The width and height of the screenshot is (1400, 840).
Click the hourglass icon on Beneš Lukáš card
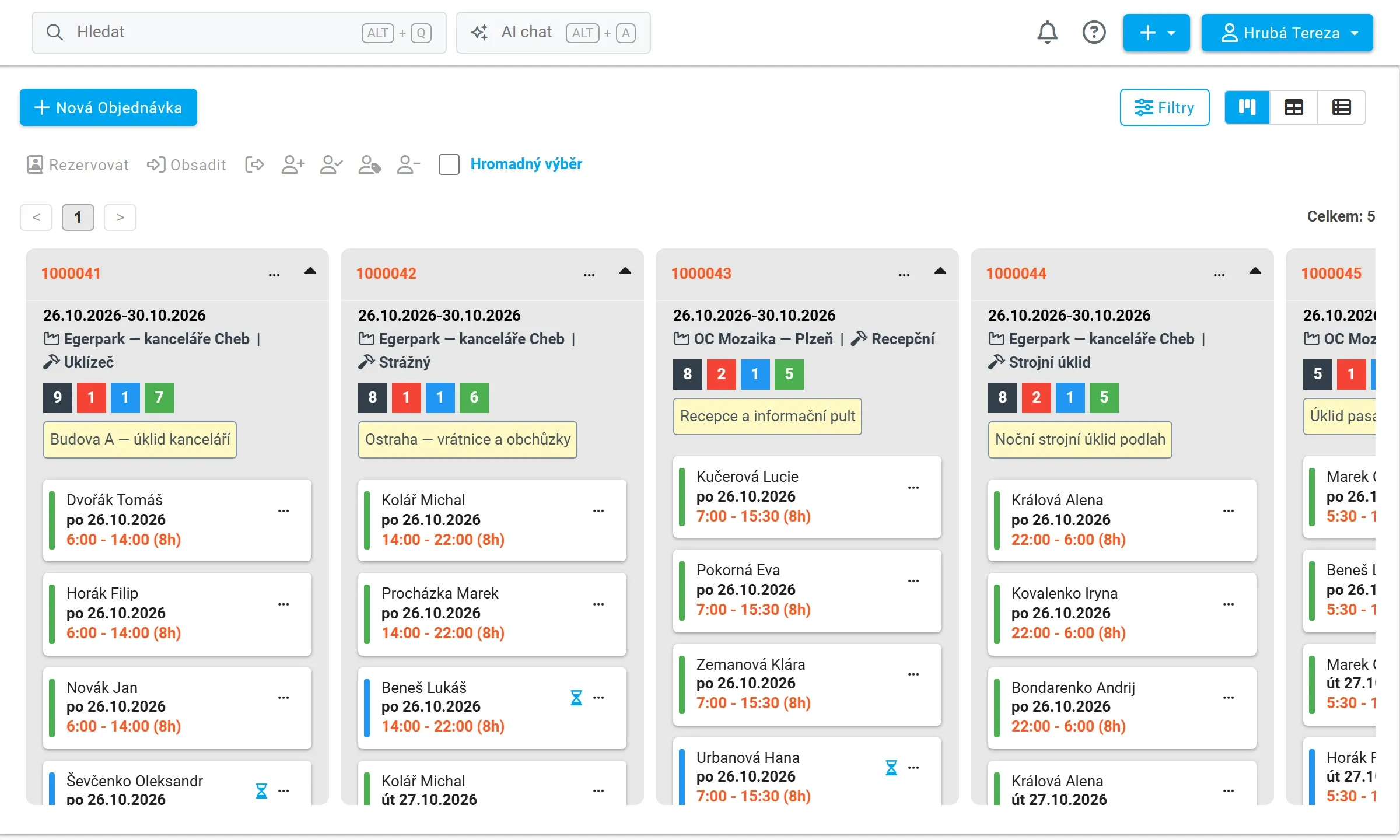576,698
